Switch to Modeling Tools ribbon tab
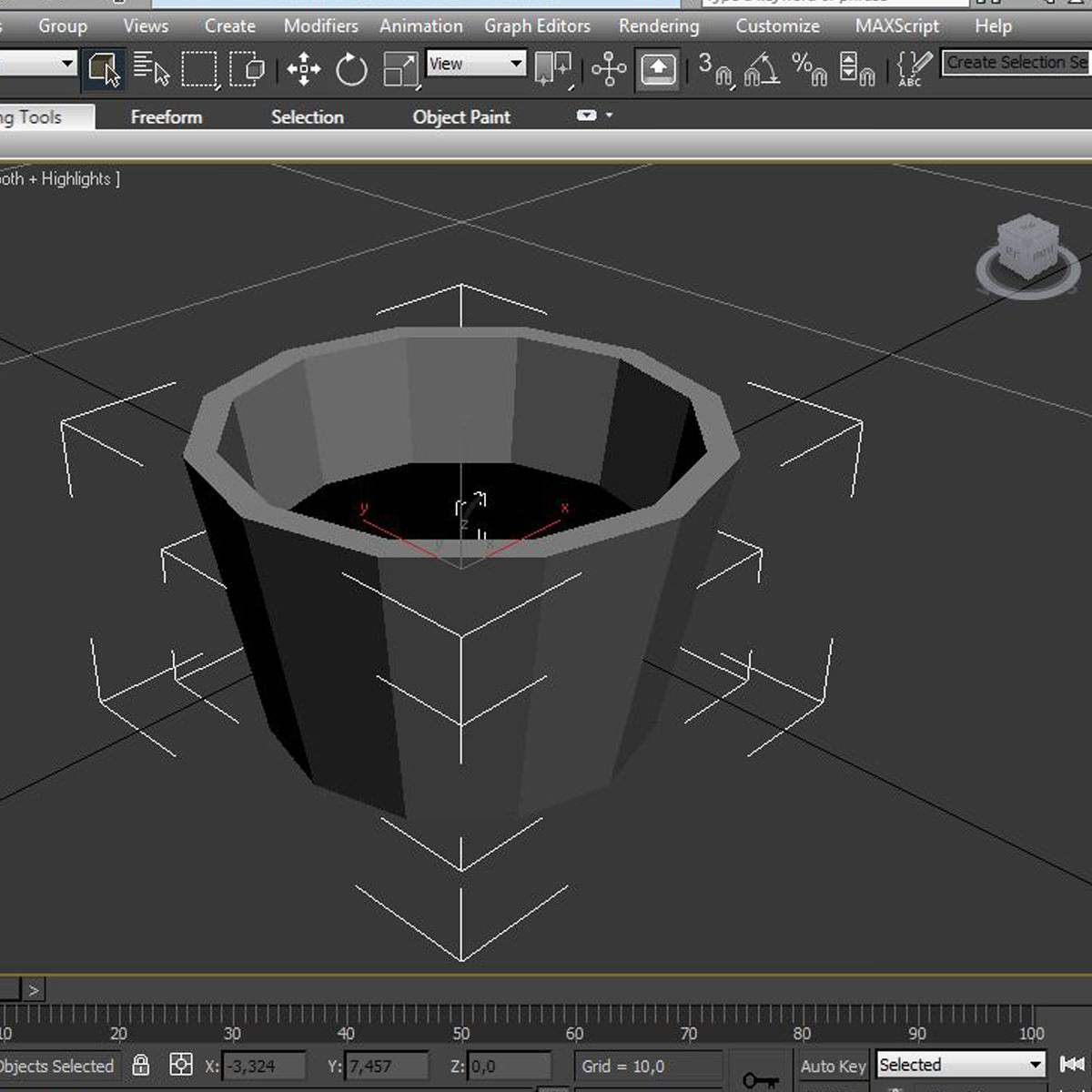The height and width of the screenshot is (1092, 1092). tap(45, 117)
